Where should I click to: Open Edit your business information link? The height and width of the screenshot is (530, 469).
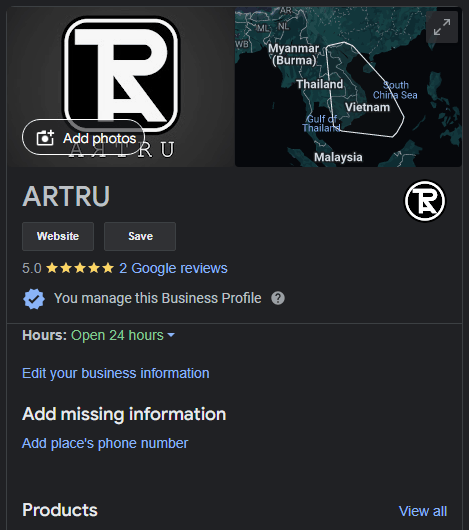pos(116,374)
